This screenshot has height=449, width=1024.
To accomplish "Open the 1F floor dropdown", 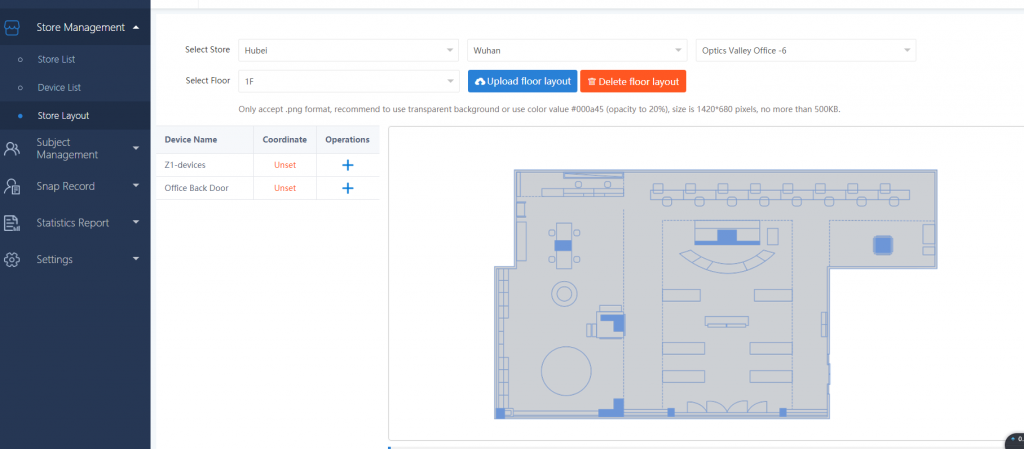I will [349, 82].
